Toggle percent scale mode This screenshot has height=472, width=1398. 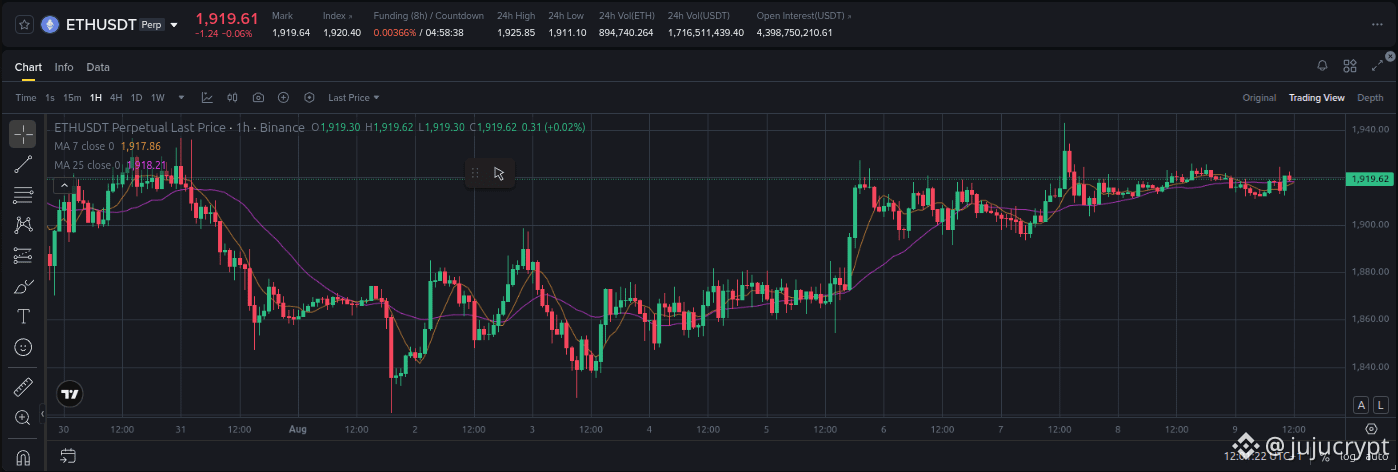(x=1325, y=457)
